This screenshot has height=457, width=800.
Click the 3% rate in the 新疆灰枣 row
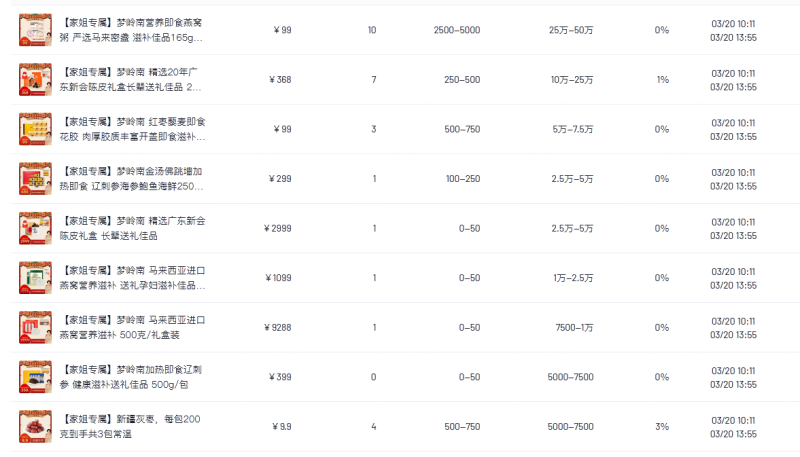[x=662, y=427]
